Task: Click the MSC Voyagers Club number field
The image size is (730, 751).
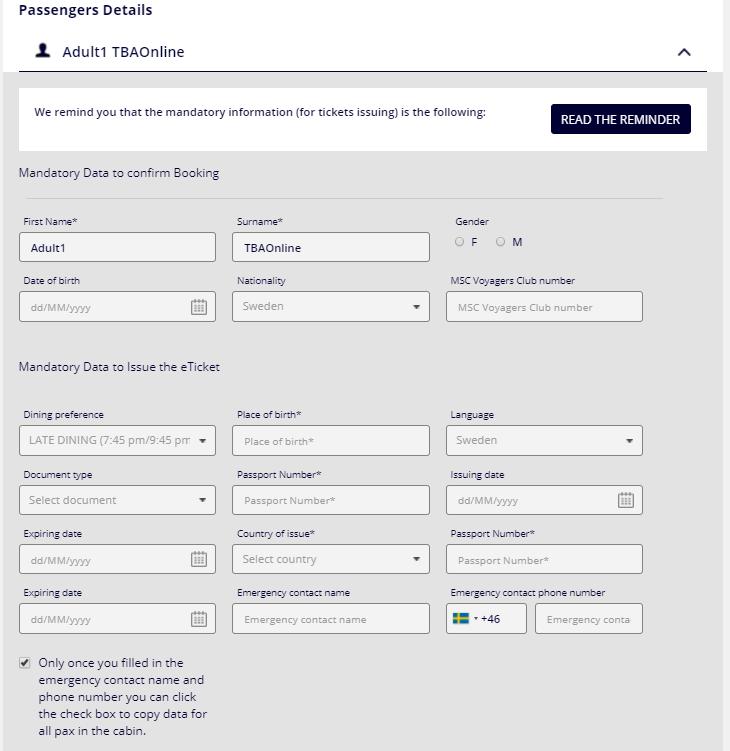Action: 544,307
